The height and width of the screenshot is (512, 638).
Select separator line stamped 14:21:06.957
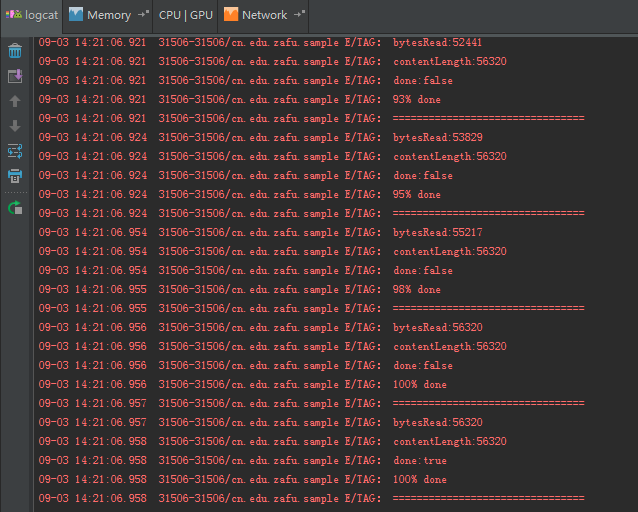pyautogui.click(x=312, y=403)
